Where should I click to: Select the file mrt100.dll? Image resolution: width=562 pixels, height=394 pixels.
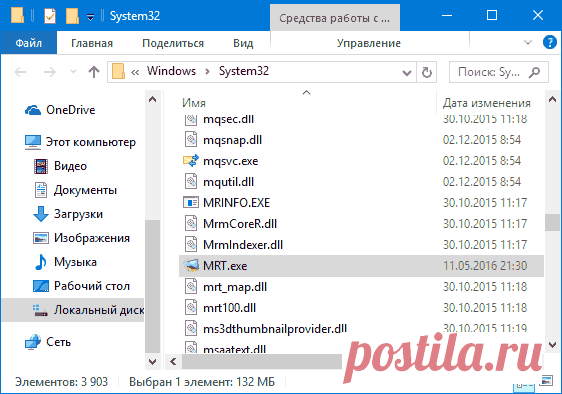pos(229,308)
